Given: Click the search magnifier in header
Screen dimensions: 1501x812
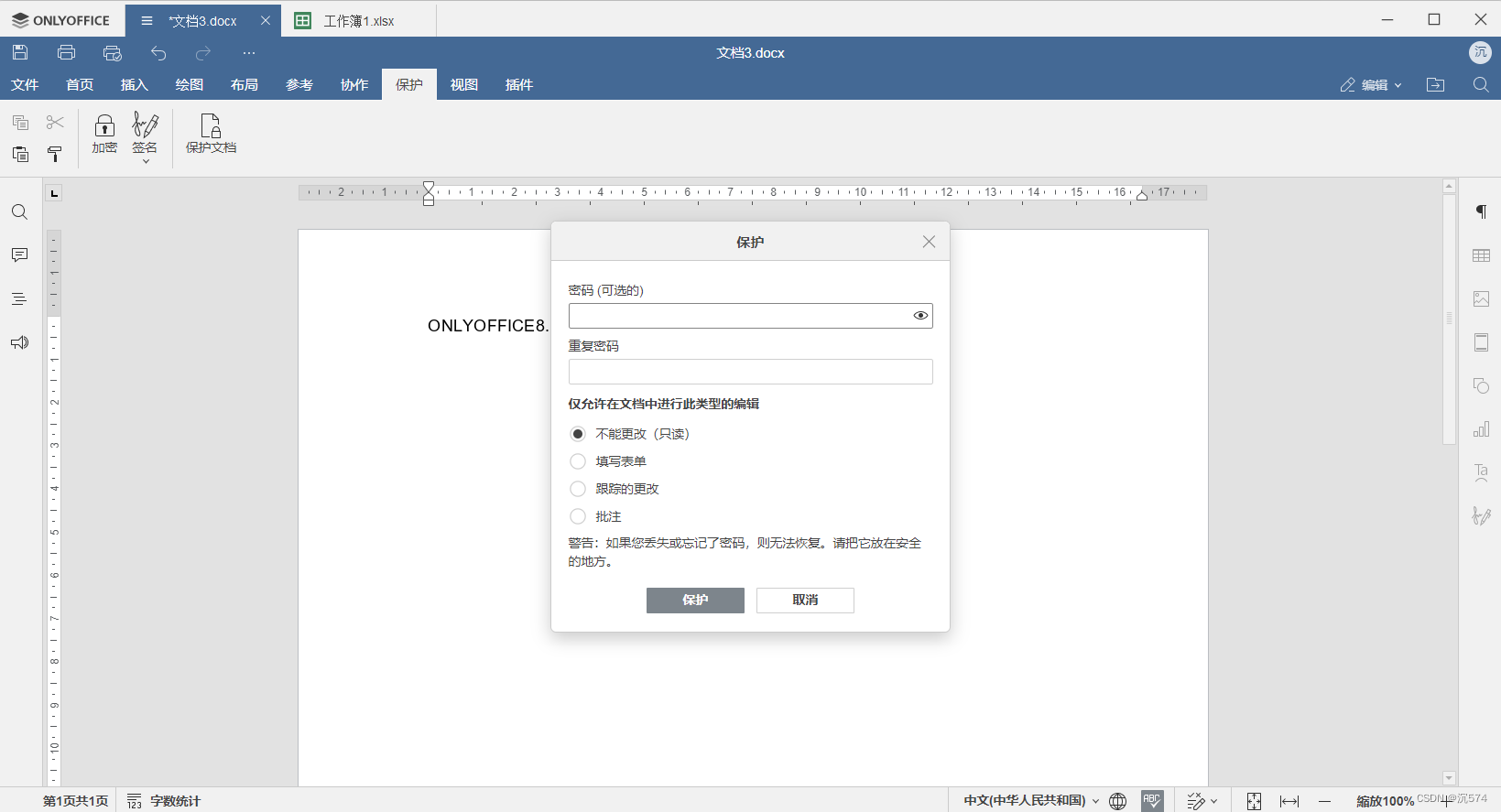Looking at the screenshot, I should coord(1481,84).
